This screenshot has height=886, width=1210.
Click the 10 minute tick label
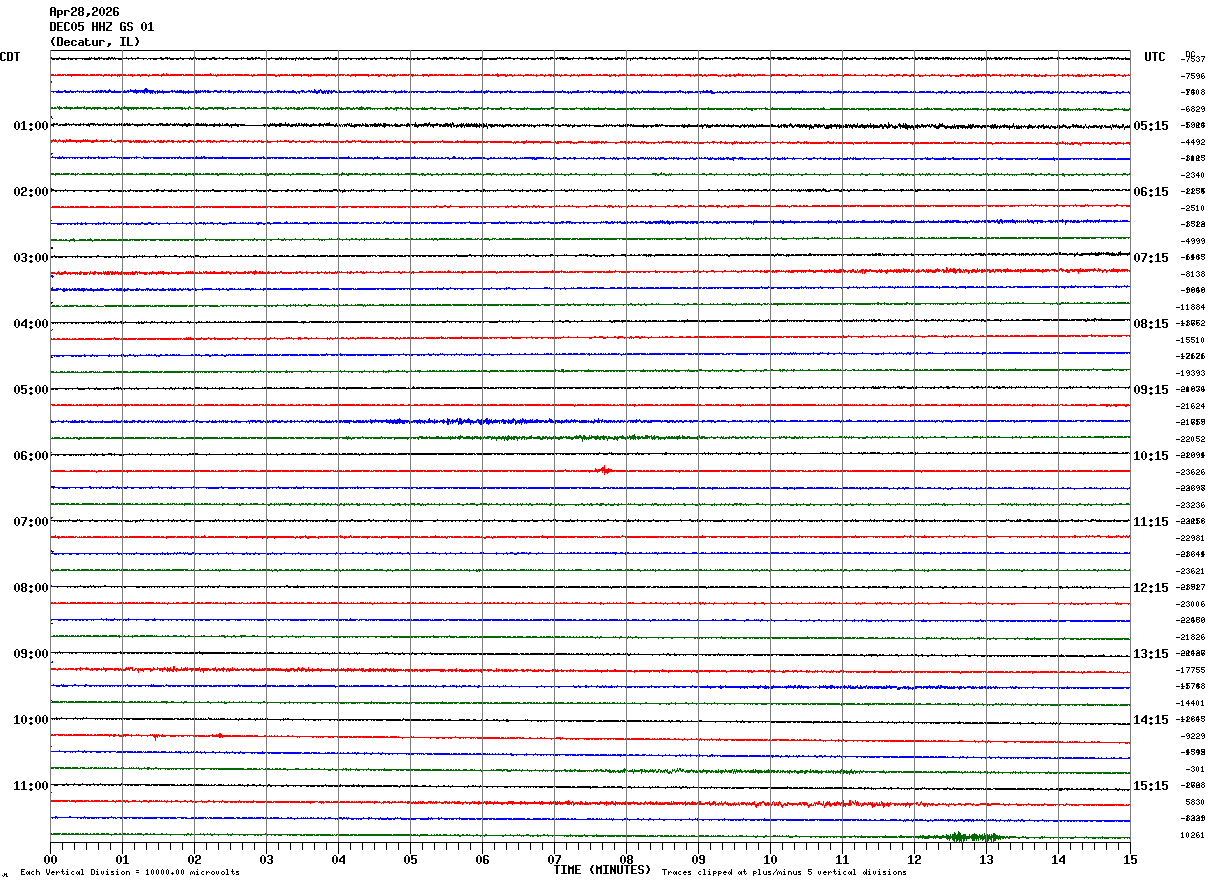click(770, 859)
